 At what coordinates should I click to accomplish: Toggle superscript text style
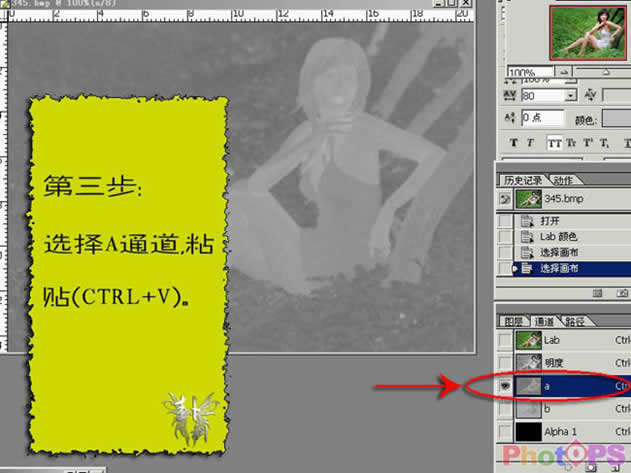pyautogui.click(x=588, y=143)
